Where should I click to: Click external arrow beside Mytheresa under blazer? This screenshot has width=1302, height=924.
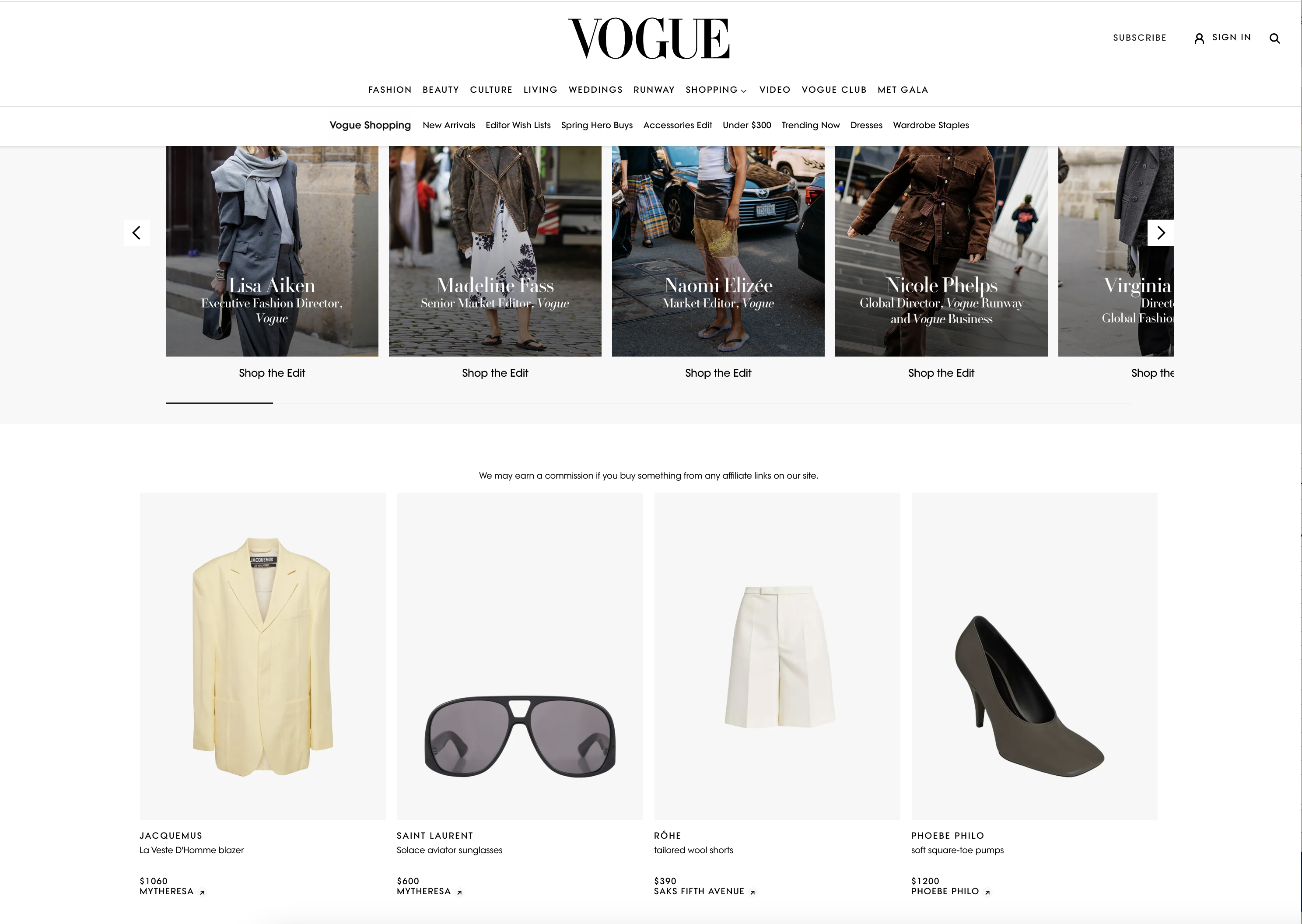coord(202,892)
